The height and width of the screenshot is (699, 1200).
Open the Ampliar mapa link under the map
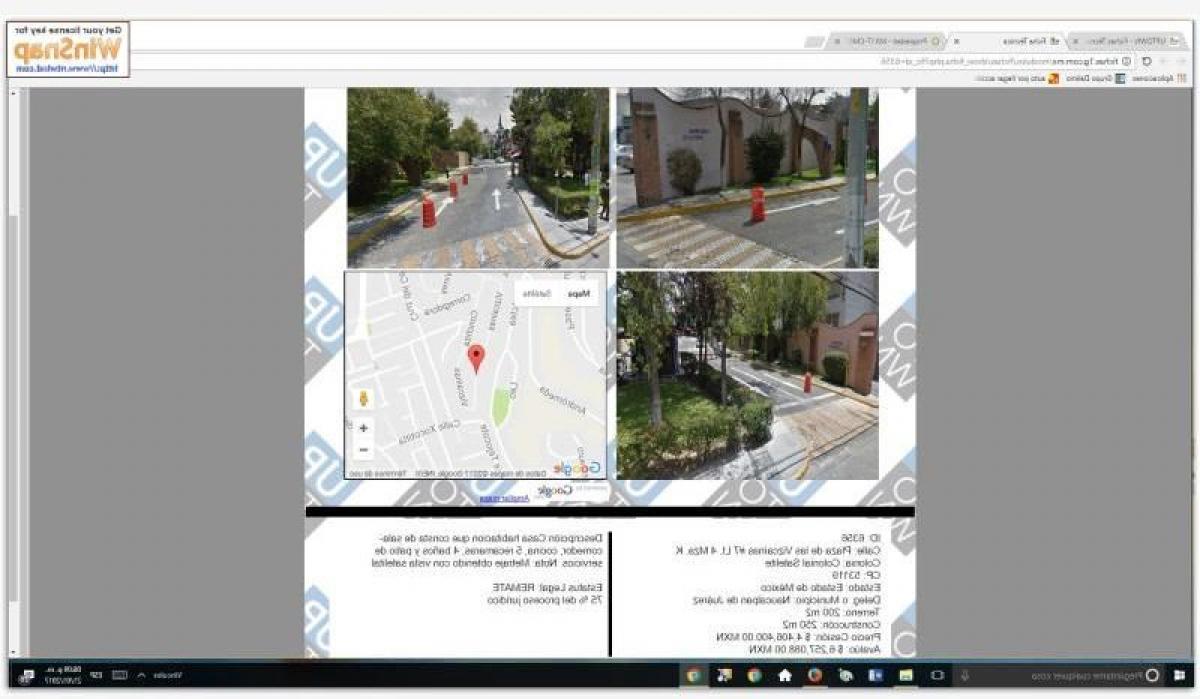click(x=493, y=497)
